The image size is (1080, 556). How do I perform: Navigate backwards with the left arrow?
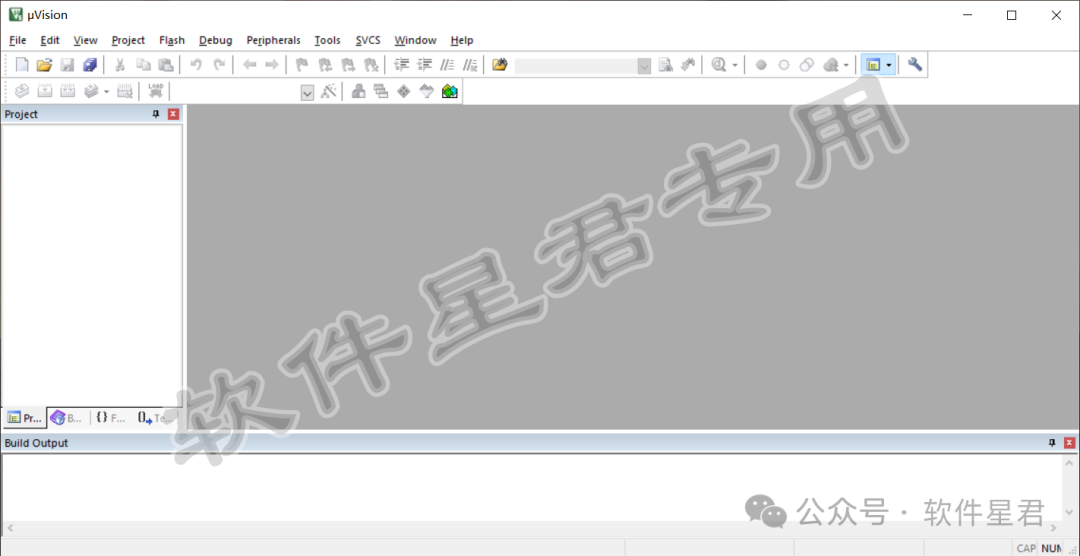249,65
